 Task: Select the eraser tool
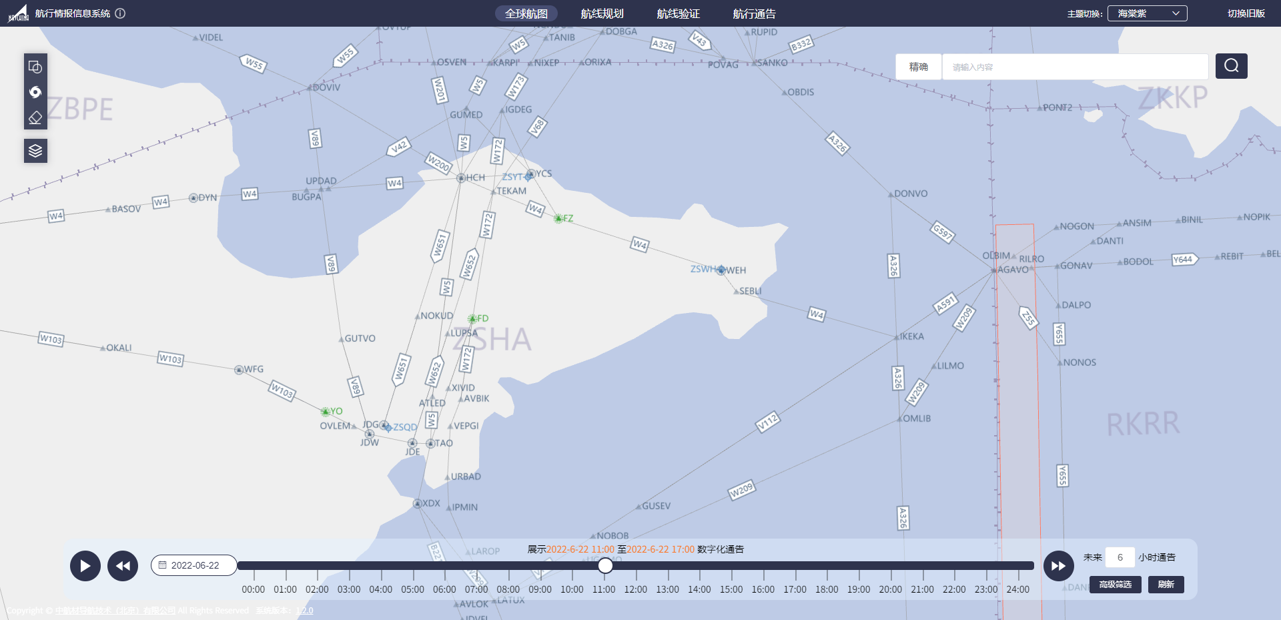pos(35,118)
